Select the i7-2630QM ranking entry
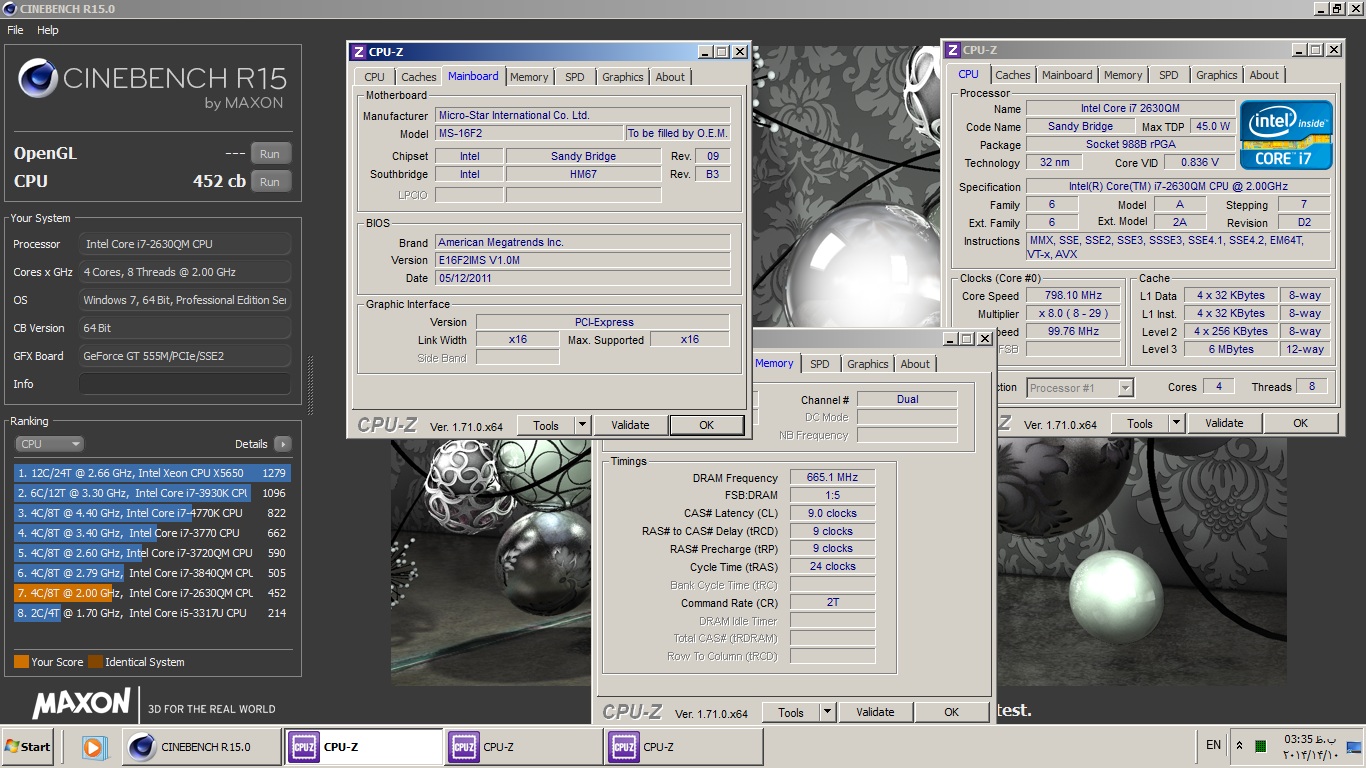Image resolution: width=1366 pixels, height=768 pixels. click(152, 593)
